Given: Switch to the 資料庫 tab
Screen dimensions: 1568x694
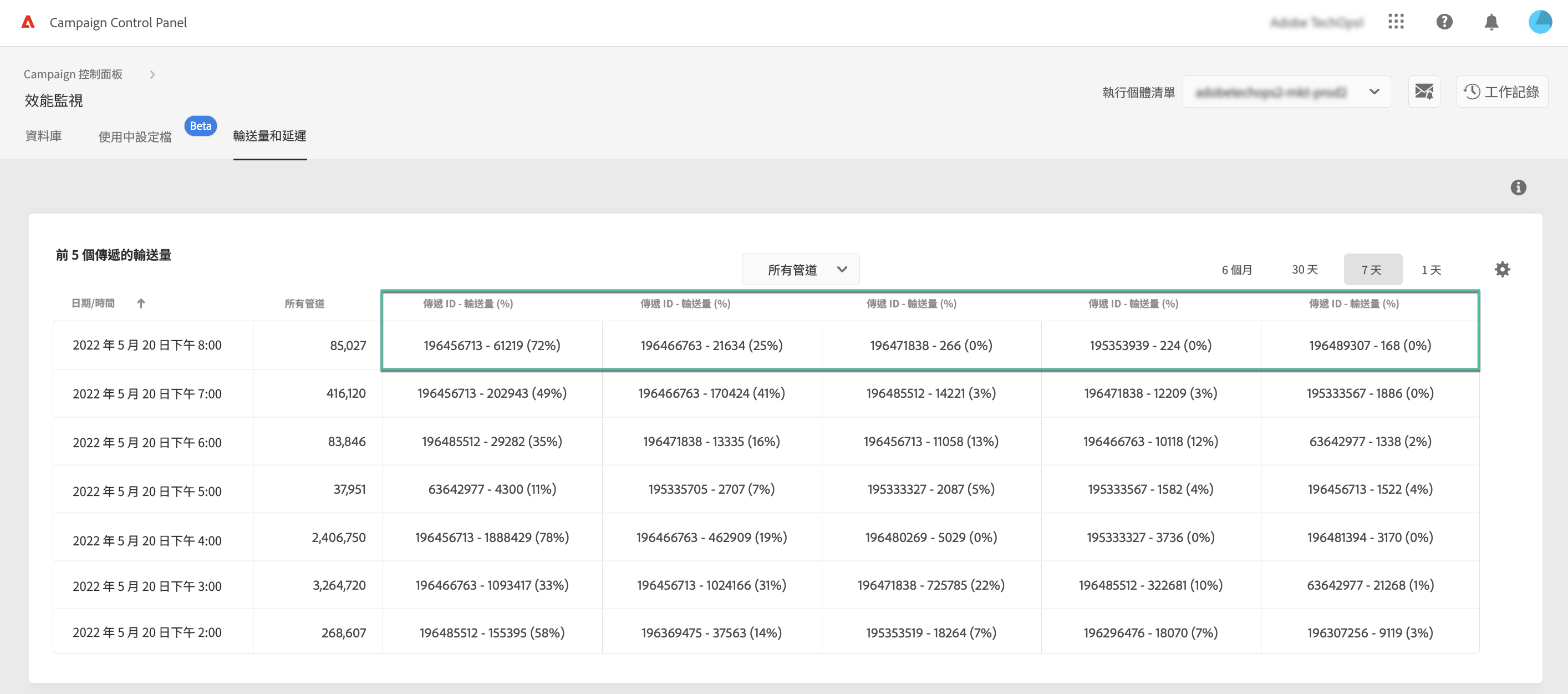Looking at the screenshot, I should (43, 136).
